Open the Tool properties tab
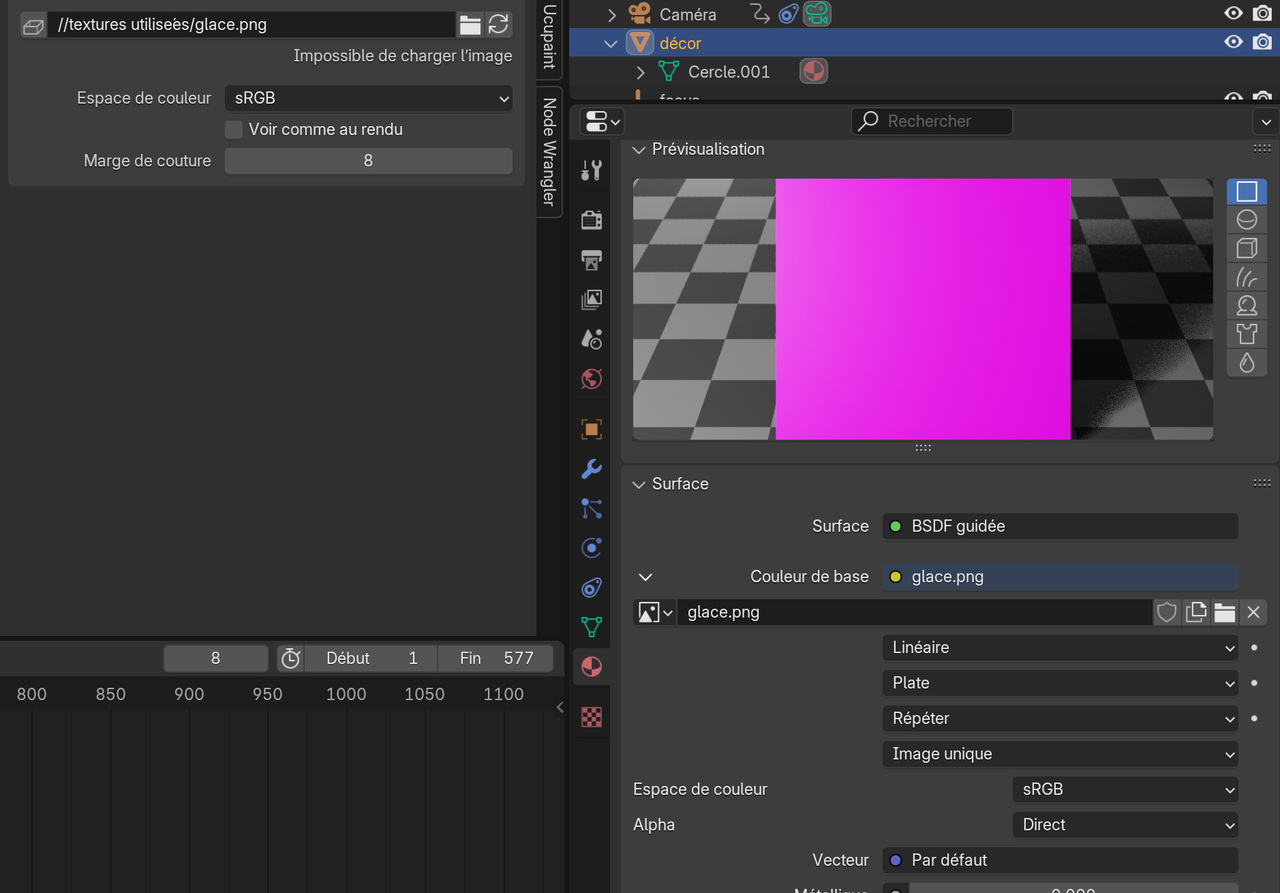This screenshot has height=893, width=1280. (x=591, y=170)
